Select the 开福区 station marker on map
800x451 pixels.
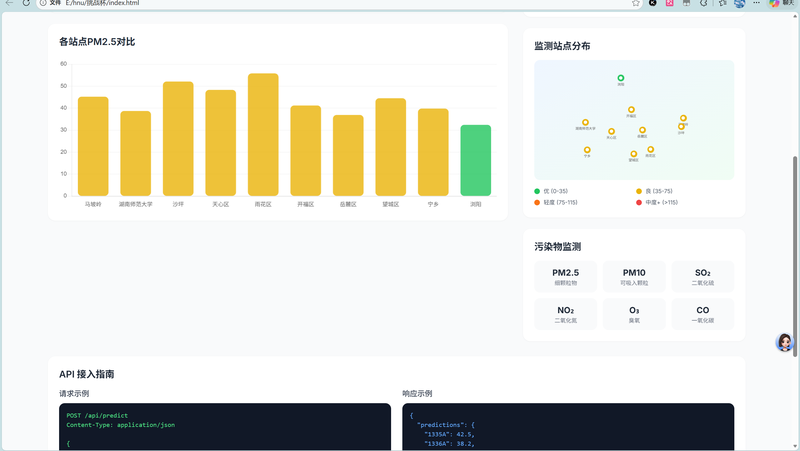631,110
